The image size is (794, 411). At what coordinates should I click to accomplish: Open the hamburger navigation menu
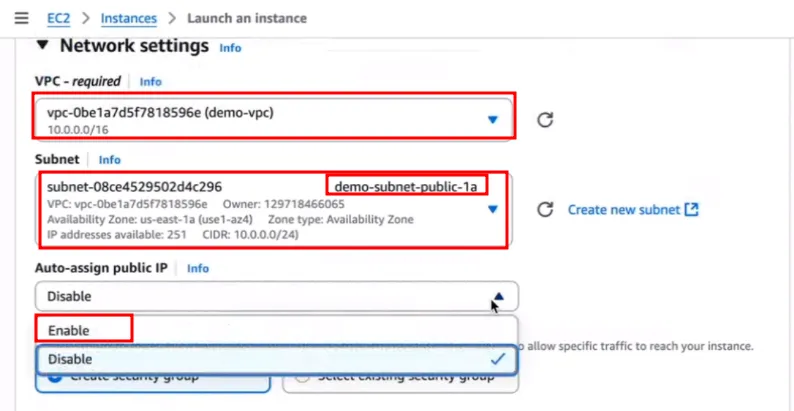21,18
